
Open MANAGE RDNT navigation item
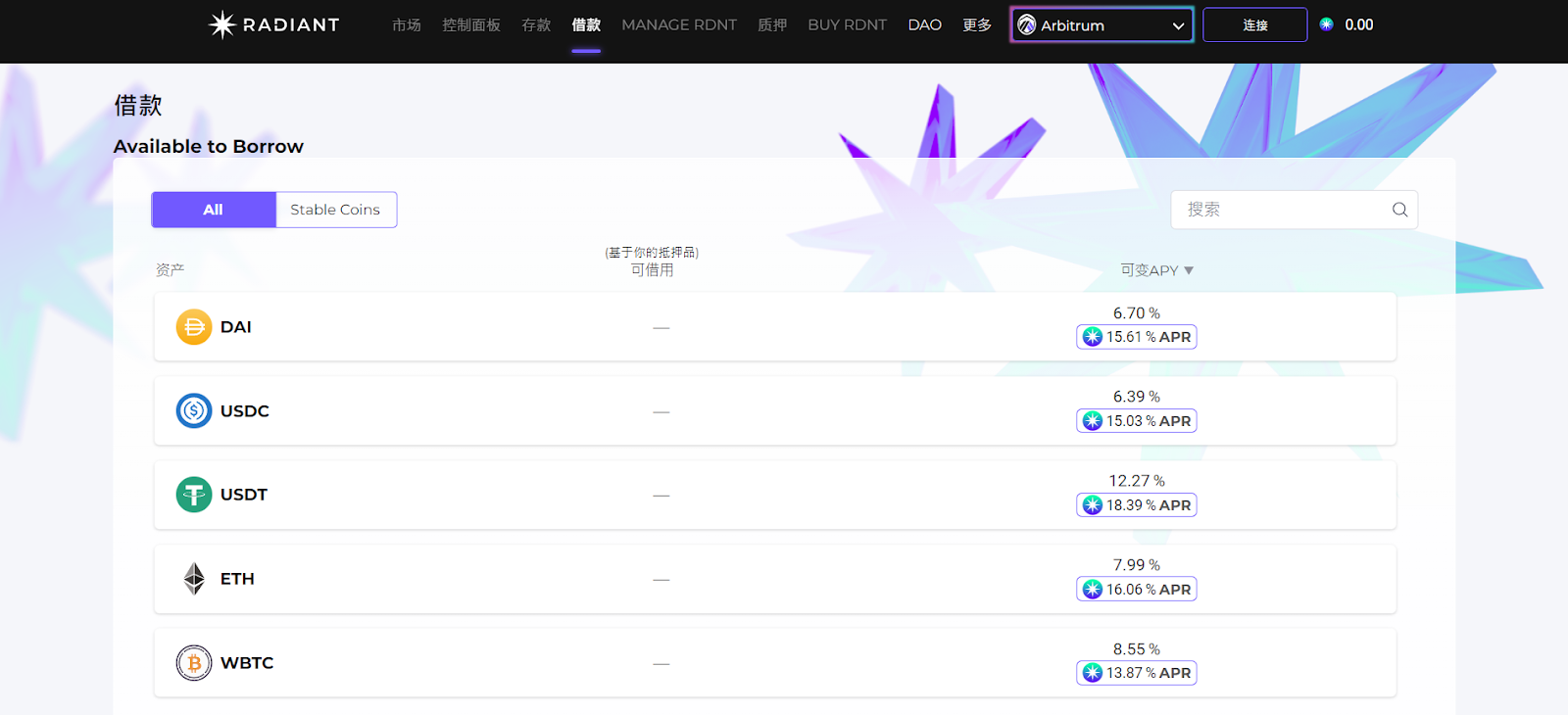click(679, 24)
